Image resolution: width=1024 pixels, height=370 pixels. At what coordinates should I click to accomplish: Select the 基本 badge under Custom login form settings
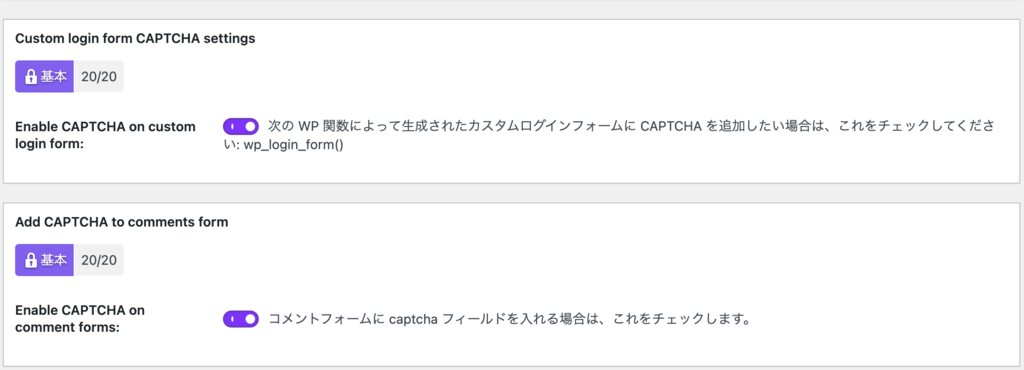(44, 77)
